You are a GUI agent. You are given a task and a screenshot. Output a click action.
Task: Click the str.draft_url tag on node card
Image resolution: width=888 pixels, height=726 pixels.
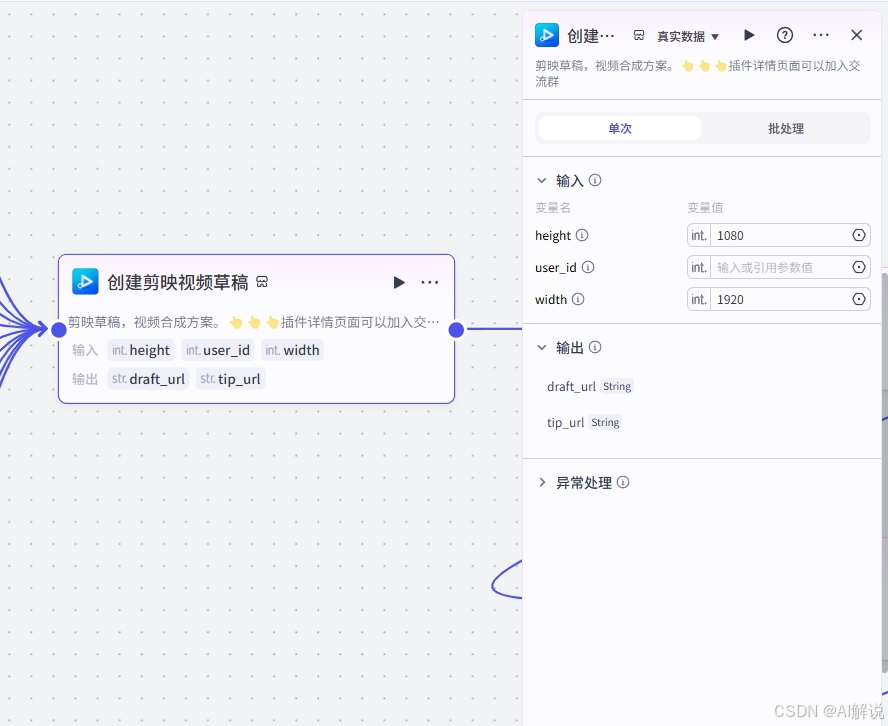[148, 379]
